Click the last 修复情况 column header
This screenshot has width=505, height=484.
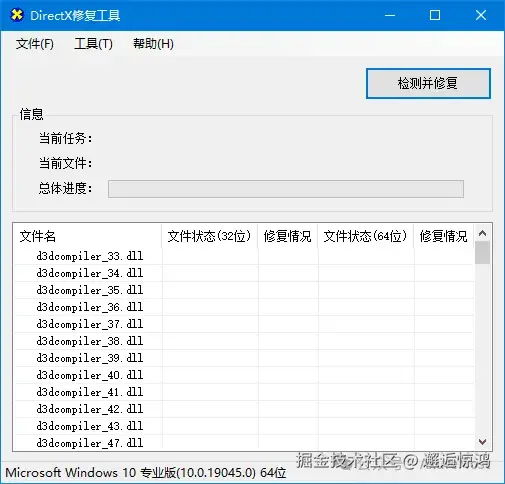[443, 236]
